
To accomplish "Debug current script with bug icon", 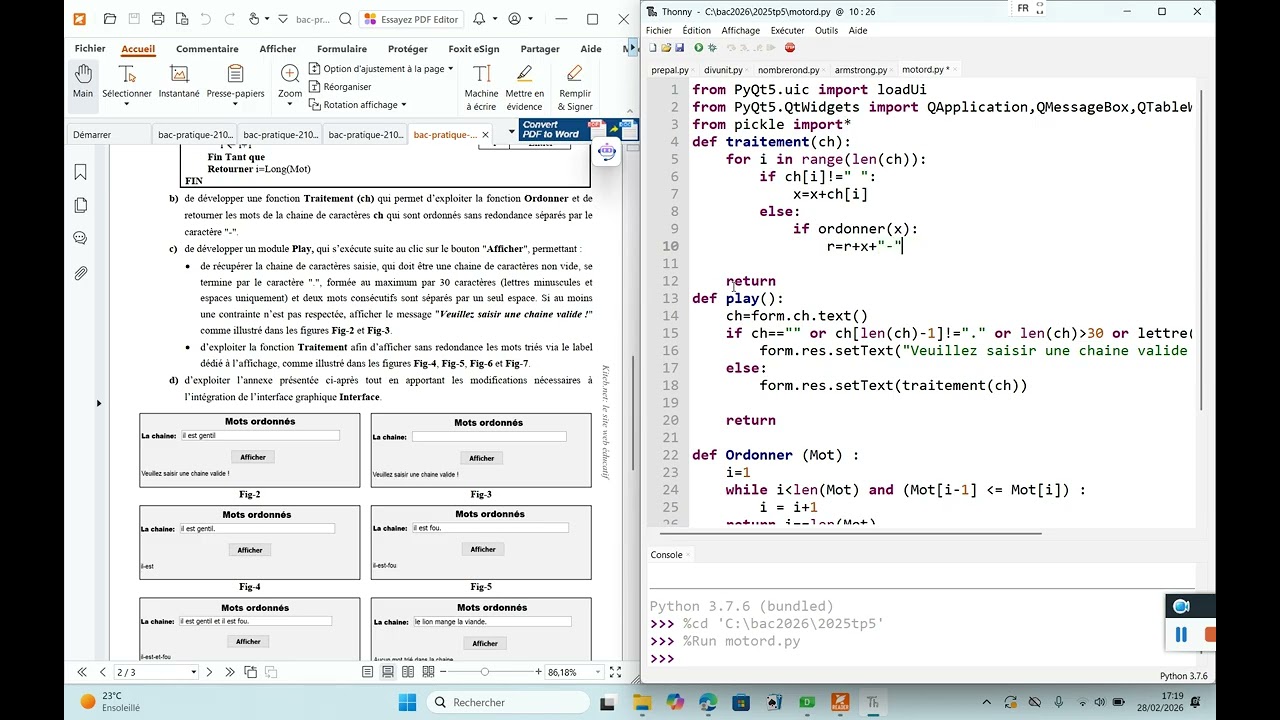I will tap(712, 48).
